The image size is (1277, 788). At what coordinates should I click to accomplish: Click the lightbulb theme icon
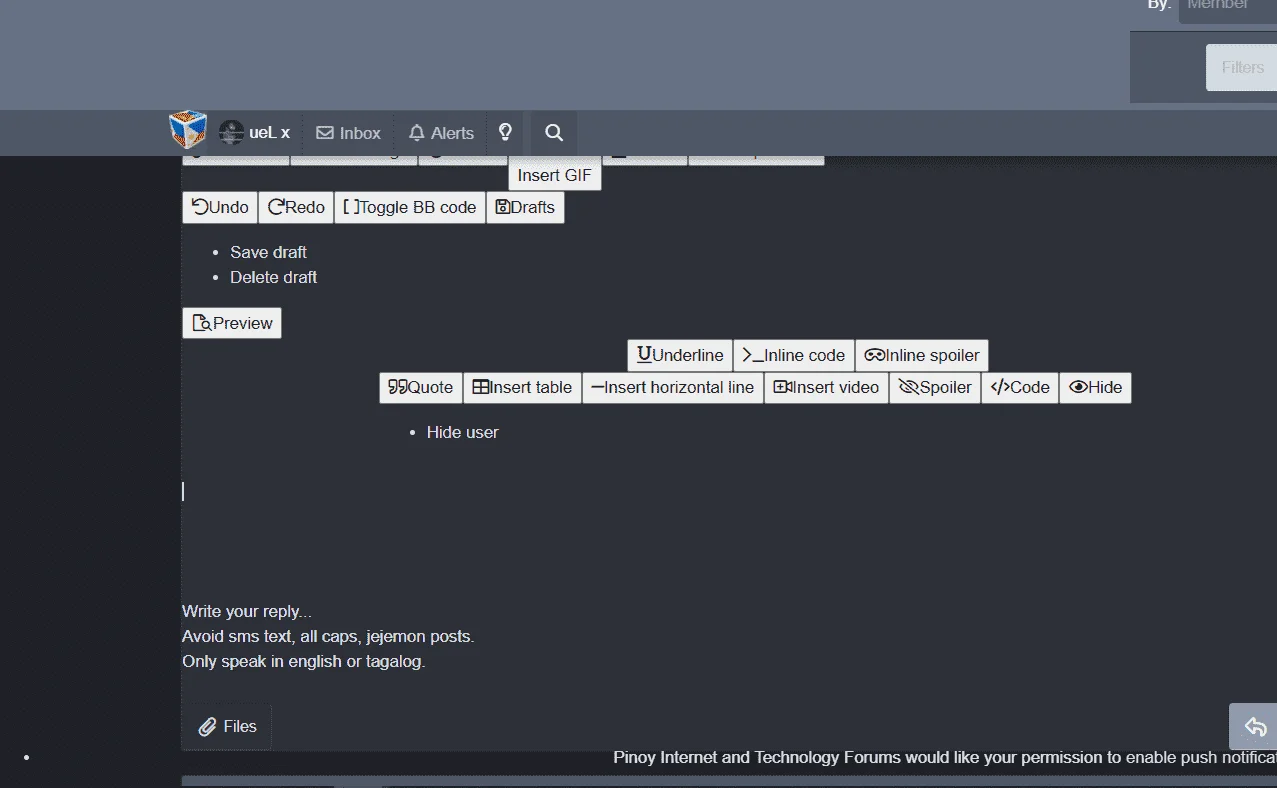tap(506, 132)
